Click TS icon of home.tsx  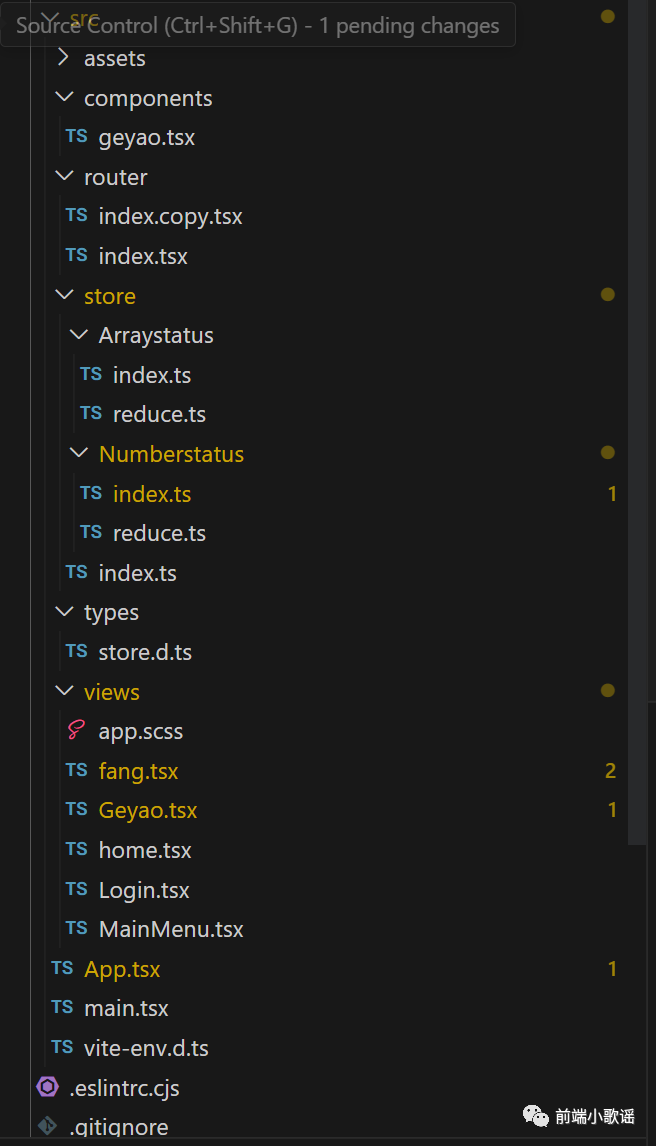tap(76, 849)
